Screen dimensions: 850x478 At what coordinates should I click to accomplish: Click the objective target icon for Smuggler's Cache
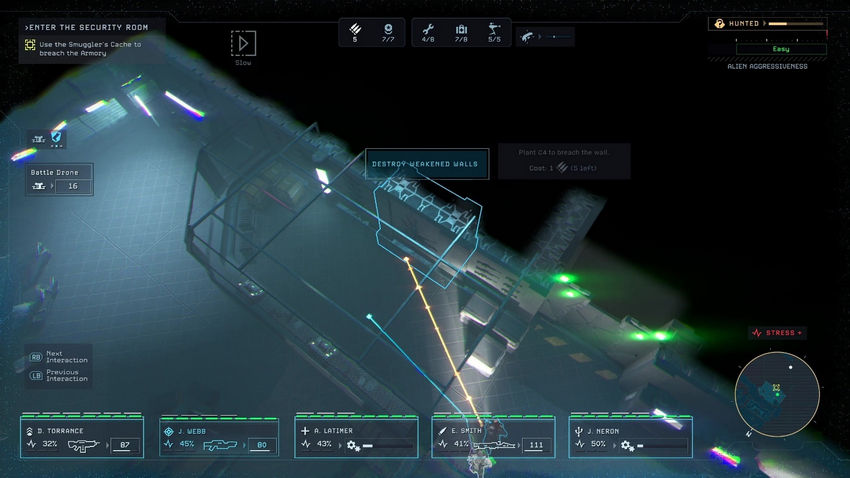click(30, 45)
